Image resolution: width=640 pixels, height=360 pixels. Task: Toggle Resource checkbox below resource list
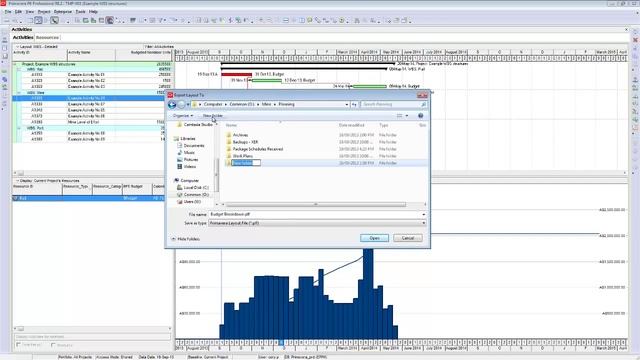click(x=53, y=345)
